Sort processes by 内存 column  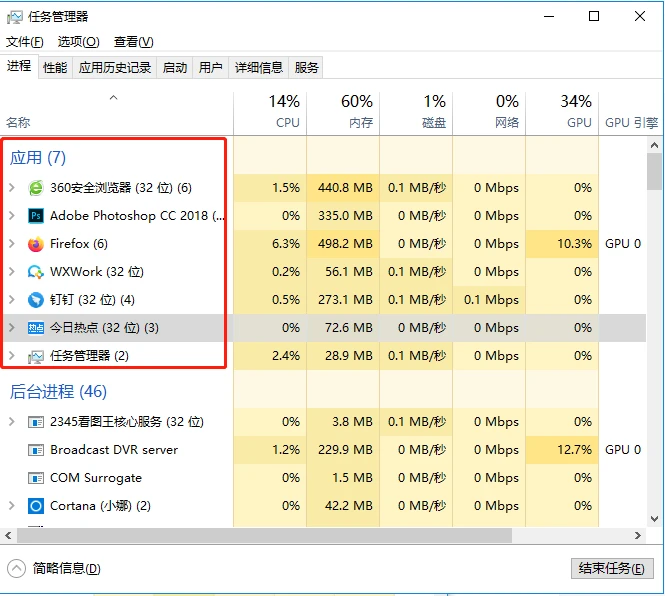click(343, 110)
